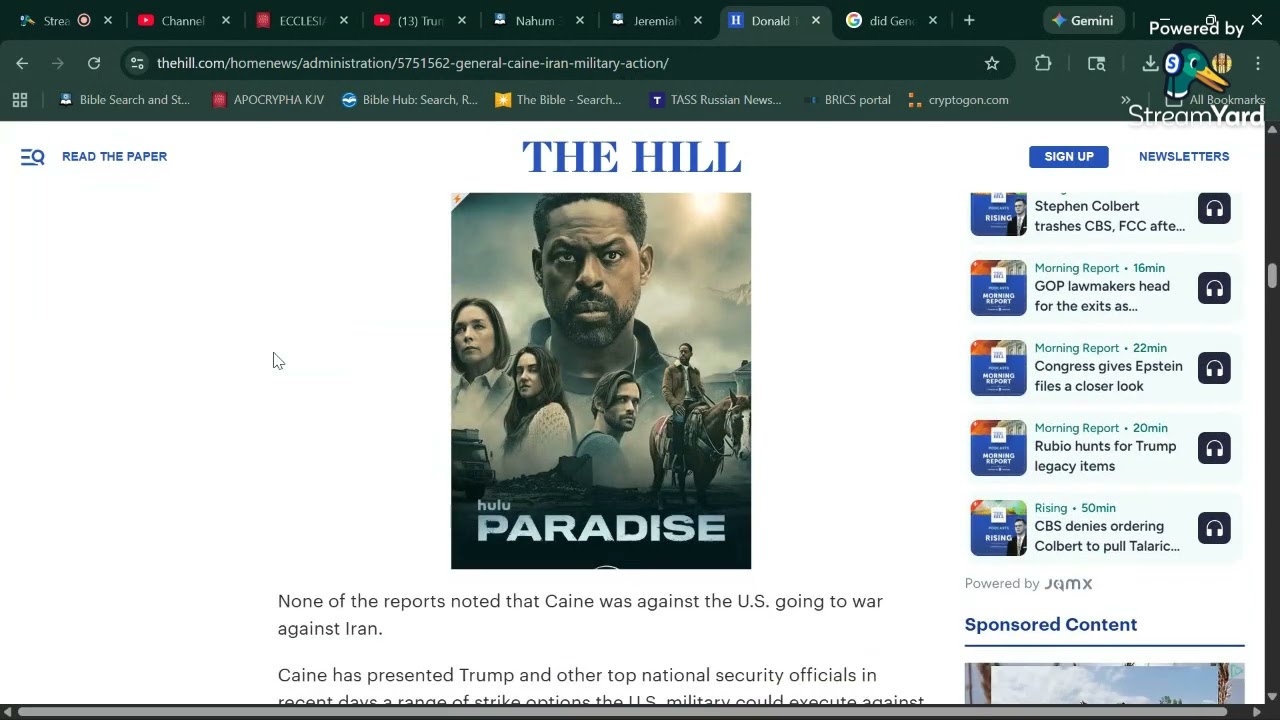Play the GOP lawmakers podcast via headphones icon

pos(1214,289)
